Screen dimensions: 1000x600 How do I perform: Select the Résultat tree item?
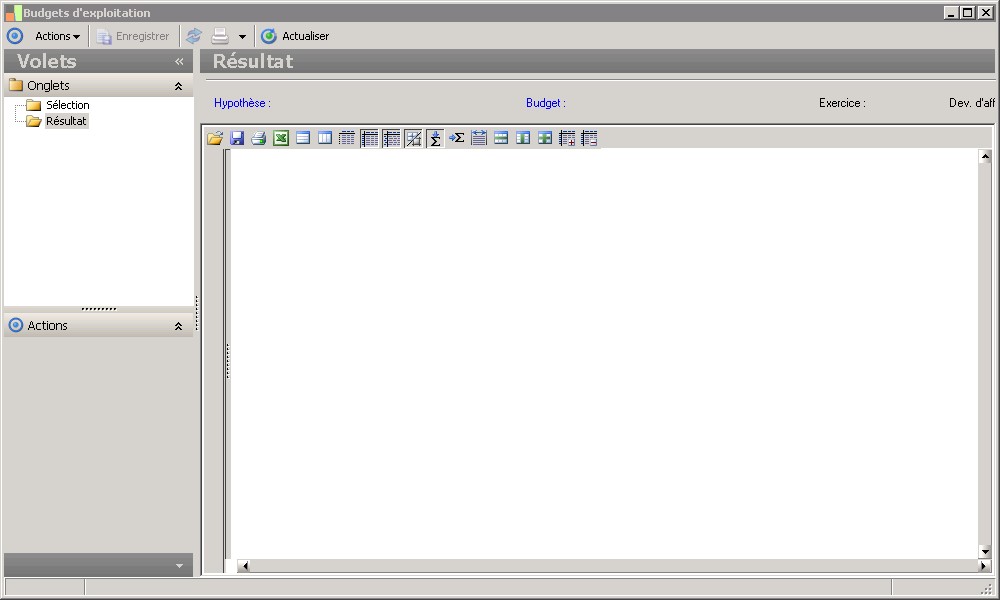tap(66, 121)
